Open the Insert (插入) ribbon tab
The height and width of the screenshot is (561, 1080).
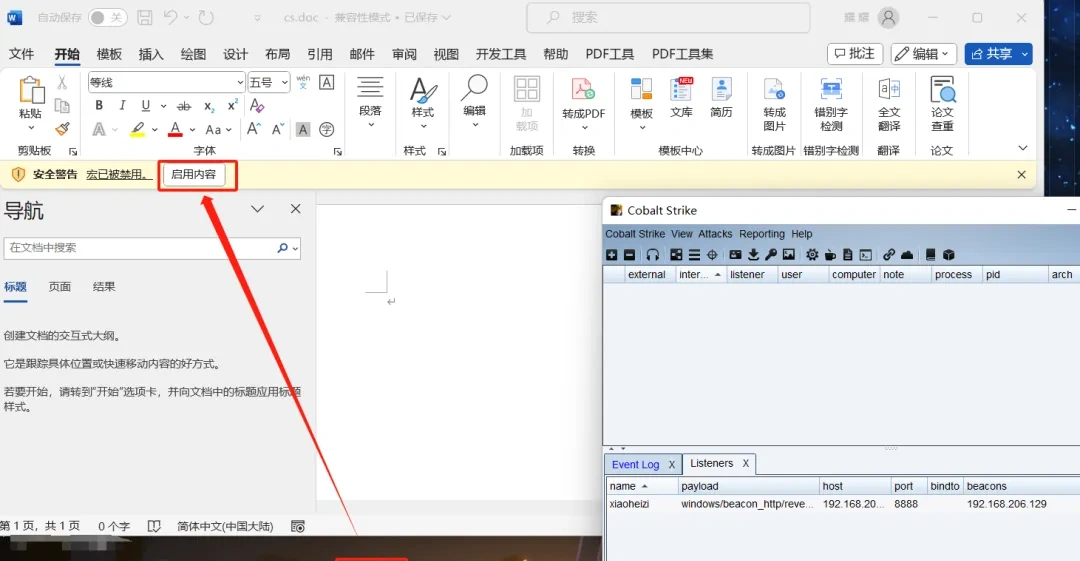click(151, 54)
